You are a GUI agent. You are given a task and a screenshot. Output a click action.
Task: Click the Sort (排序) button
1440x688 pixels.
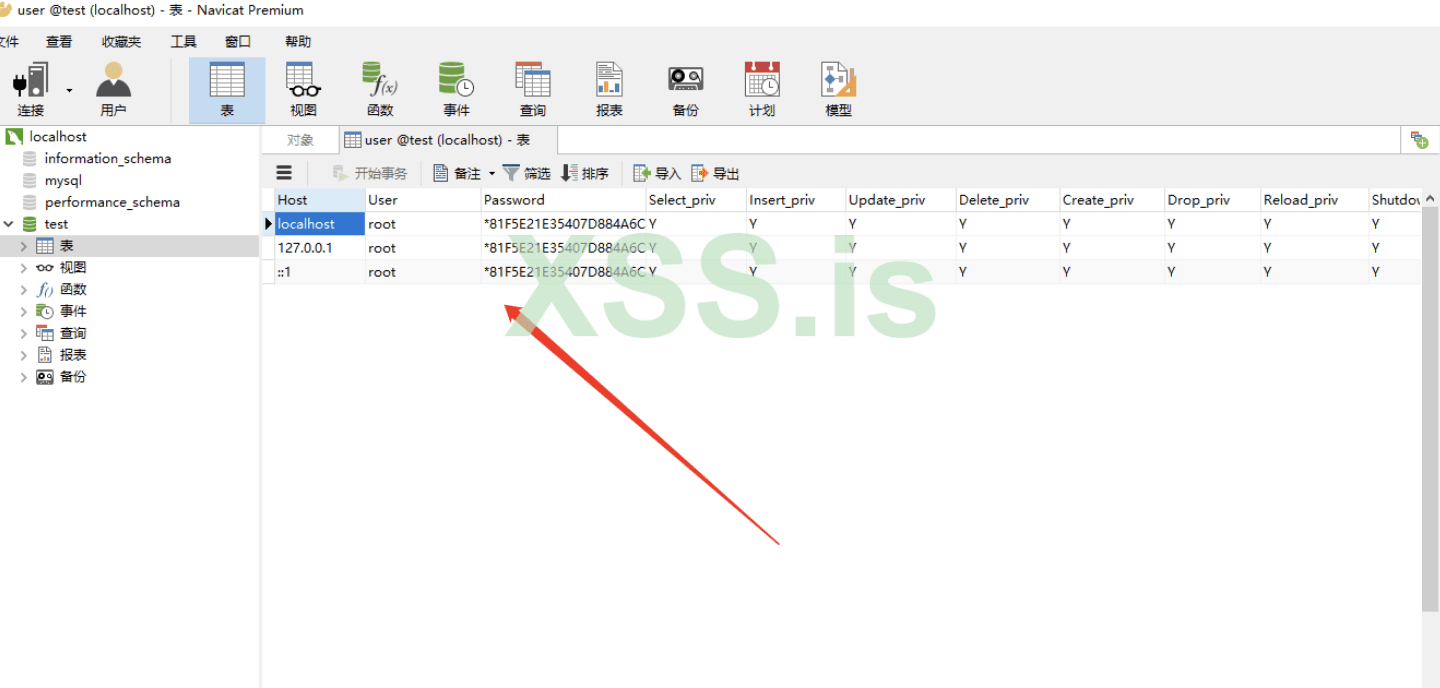pos(585,173)
